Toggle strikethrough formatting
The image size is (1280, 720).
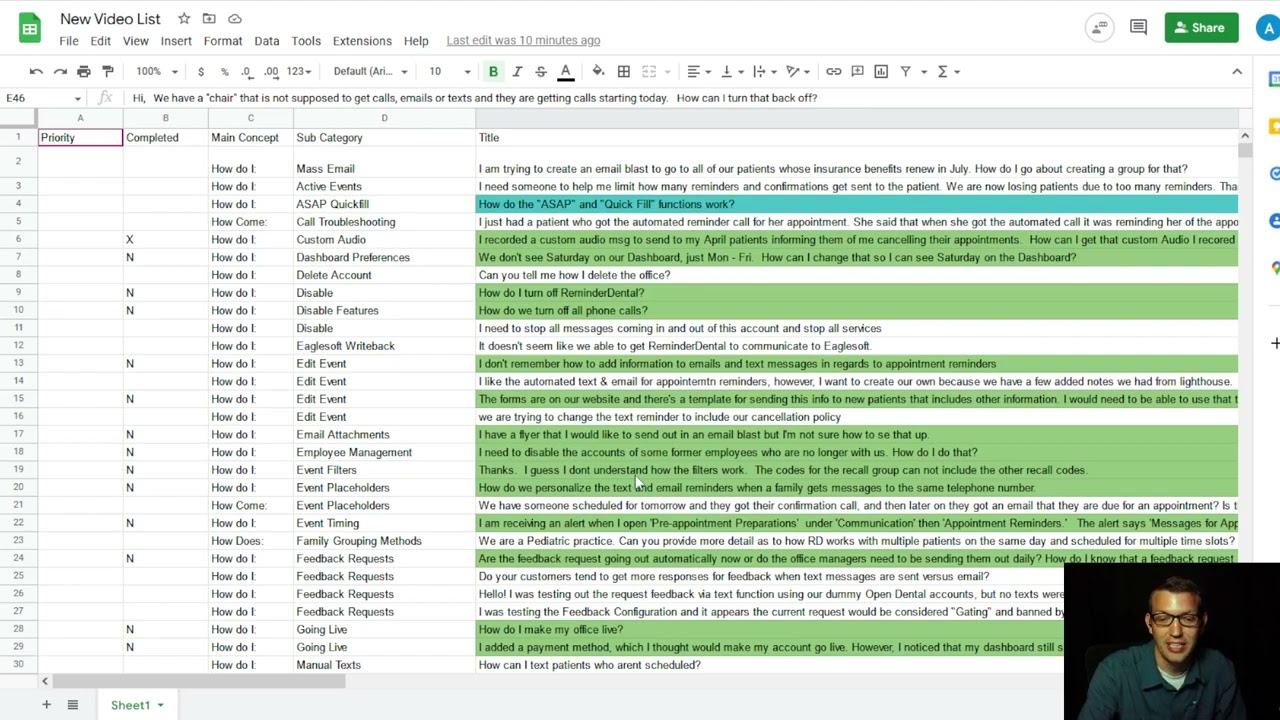tap(541, 71)
